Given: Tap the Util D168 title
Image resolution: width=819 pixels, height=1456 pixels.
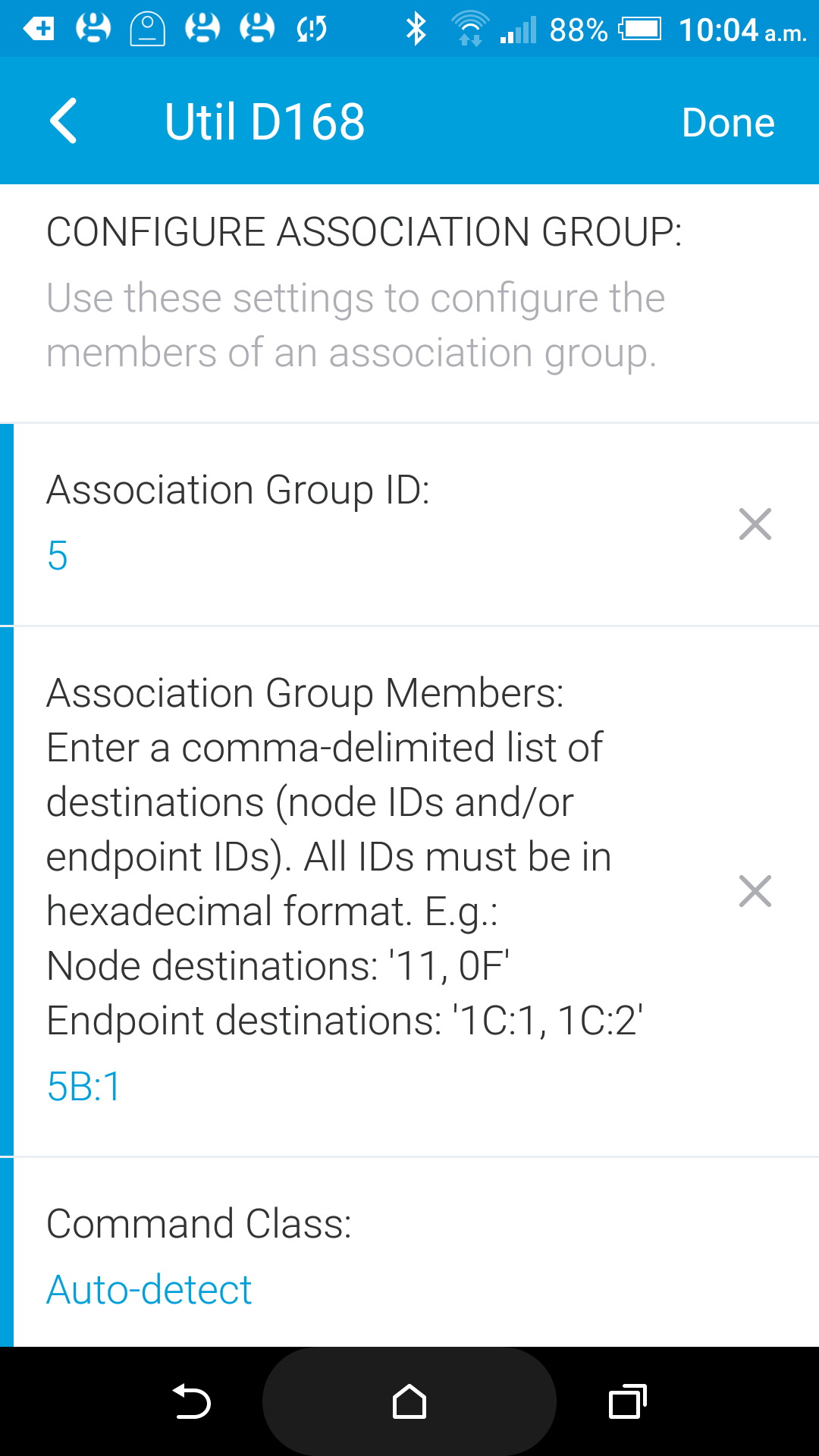Looking at the screenshot, I should pyautogui.click(x=265, y=122).
